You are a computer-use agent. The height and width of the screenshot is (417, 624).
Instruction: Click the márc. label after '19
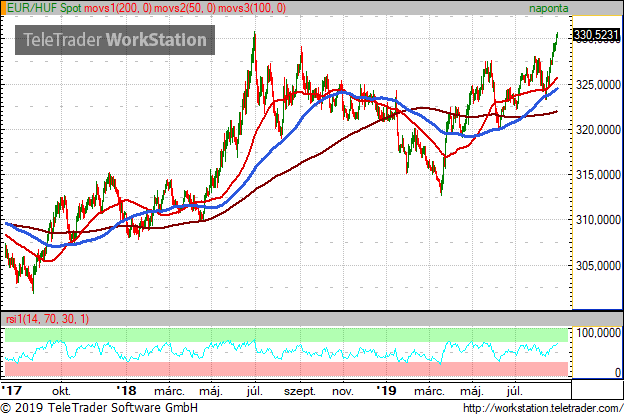pos(429,391)
